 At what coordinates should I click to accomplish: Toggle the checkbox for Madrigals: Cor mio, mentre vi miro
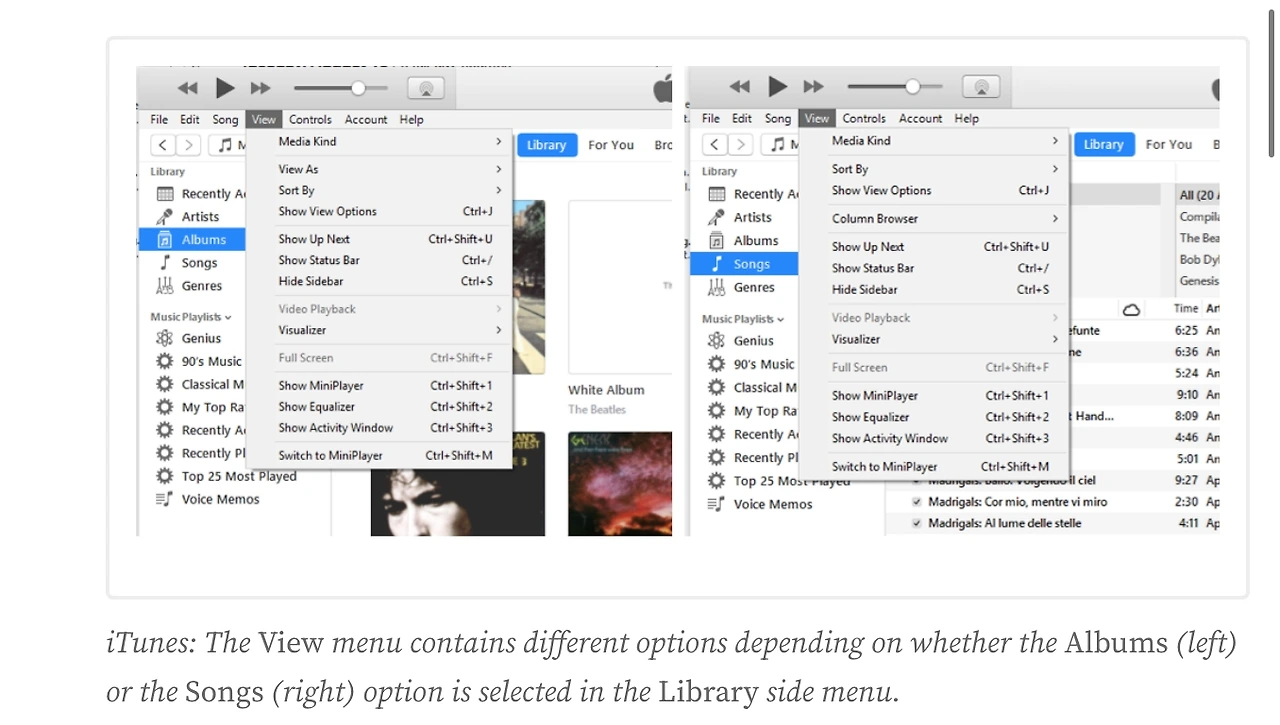tap(917, 502)
